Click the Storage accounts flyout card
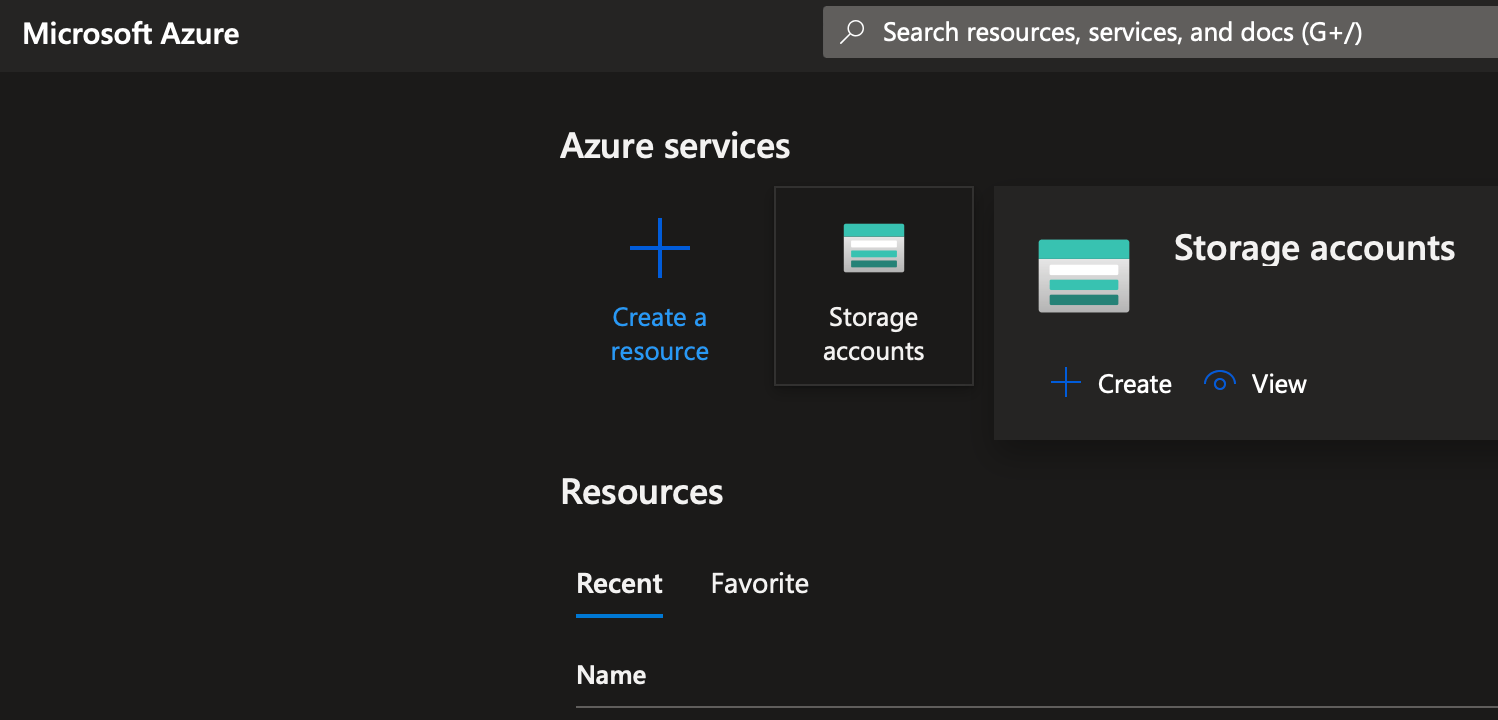Image resolution: width=1498 pixels, height=720 pixels. pyautogui.click(x=1245, y=312)
